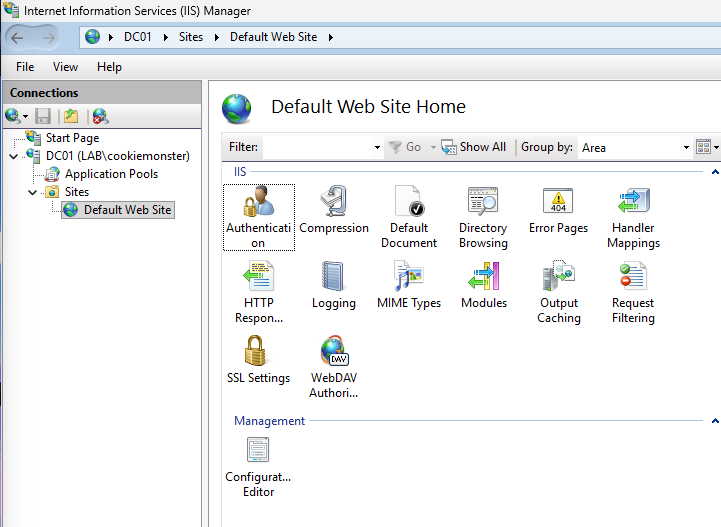Collapse the IIS section group
The image size is (721, 527).
pyautogui.click(x=715, y=172)
